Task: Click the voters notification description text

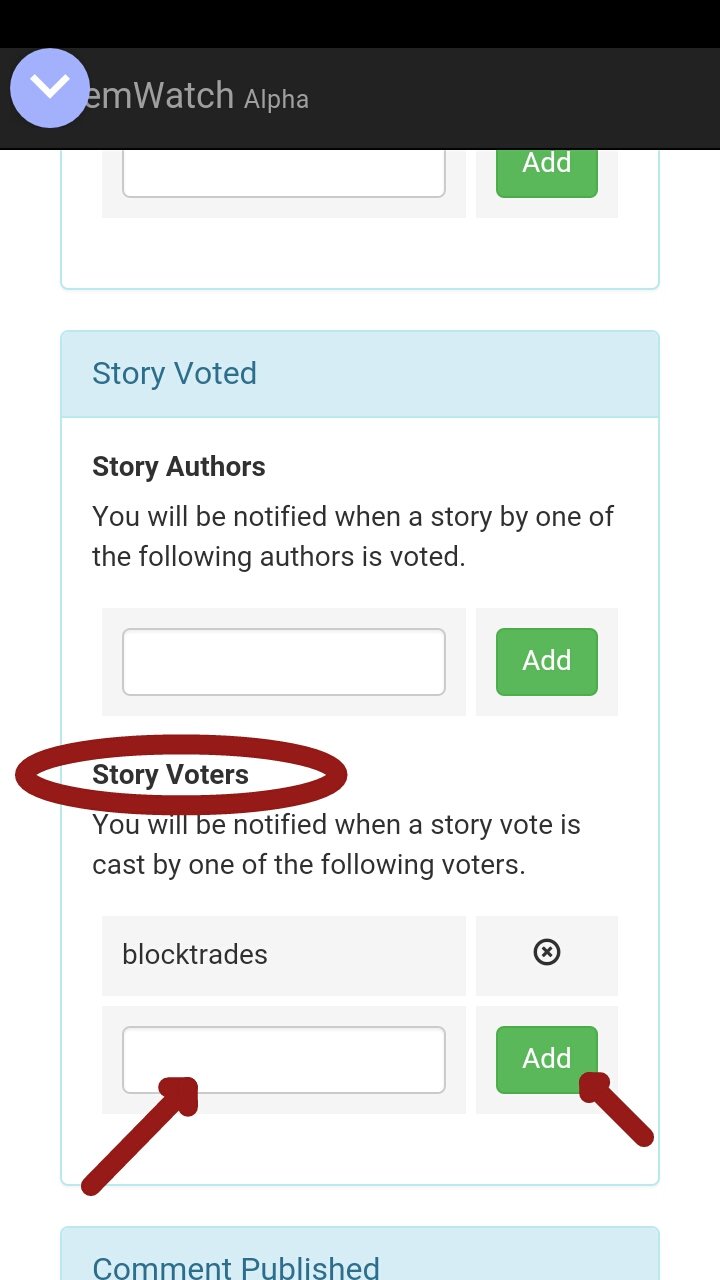Action: [337, 845]
